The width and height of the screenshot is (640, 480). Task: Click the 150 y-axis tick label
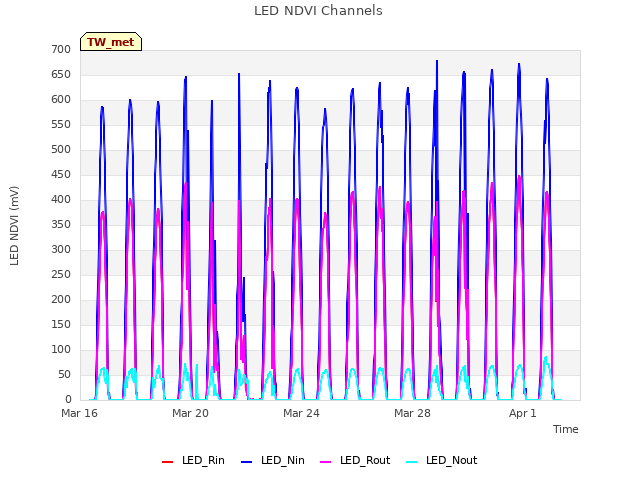click(x=61, y=324)
